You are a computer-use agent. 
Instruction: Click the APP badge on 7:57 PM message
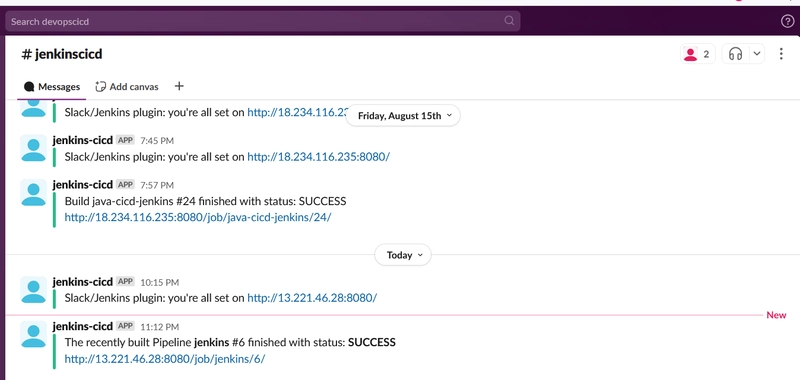[126, 185]
